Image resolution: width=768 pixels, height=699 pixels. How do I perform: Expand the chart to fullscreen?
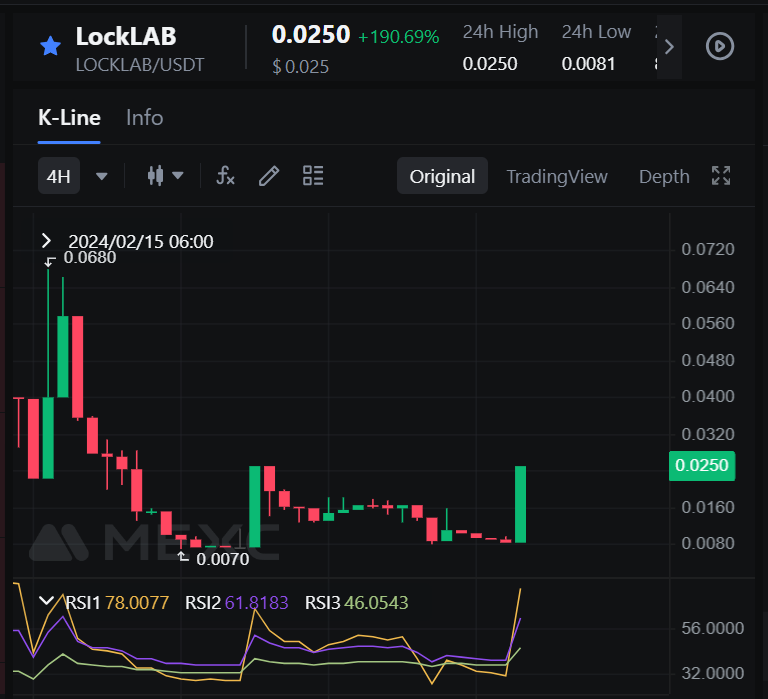tap(721, 175)
